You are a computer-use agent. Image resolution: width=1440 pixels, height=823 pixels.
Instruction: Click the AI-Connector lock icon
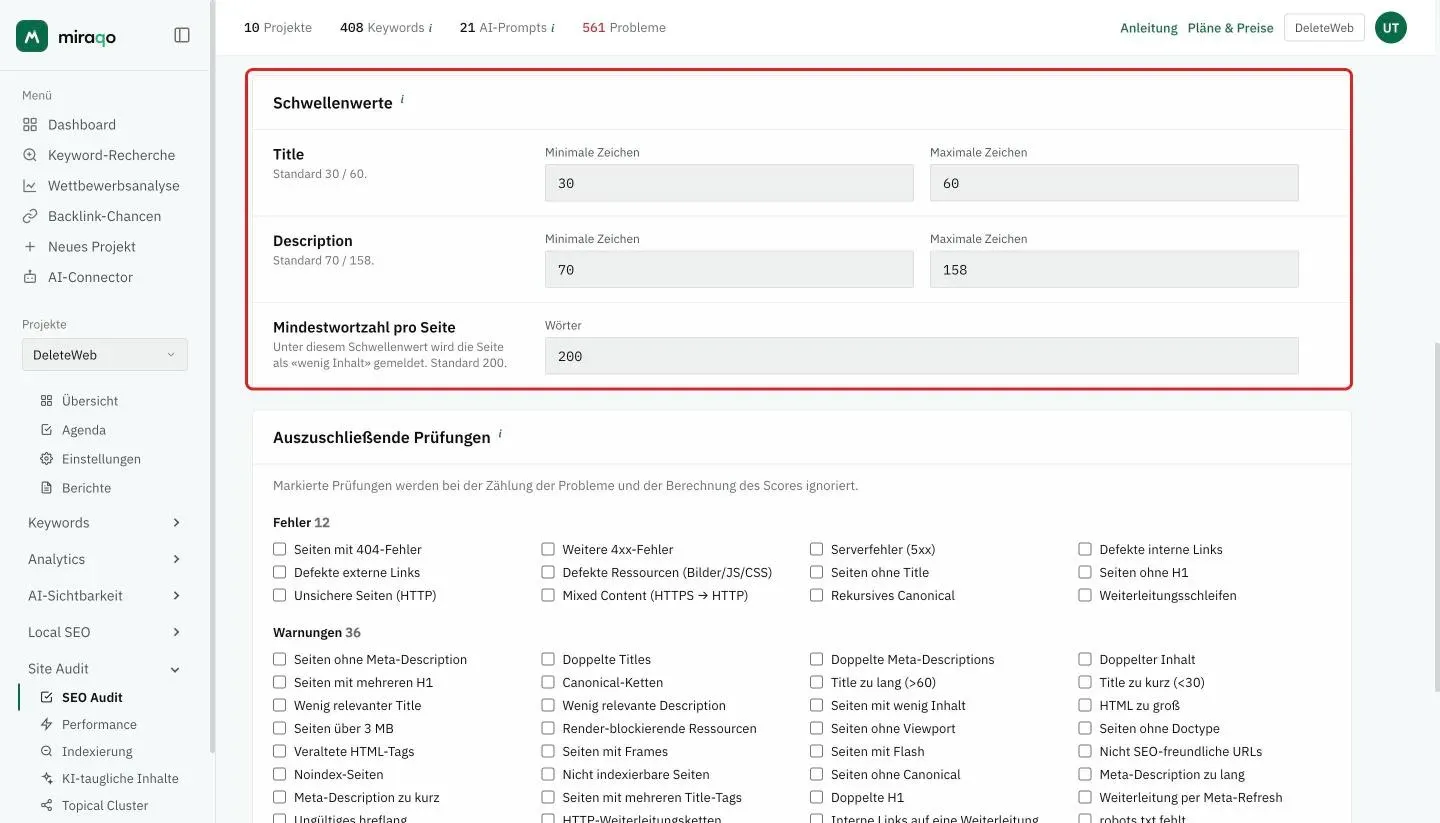pyautogui.click(x=30, y=277)
